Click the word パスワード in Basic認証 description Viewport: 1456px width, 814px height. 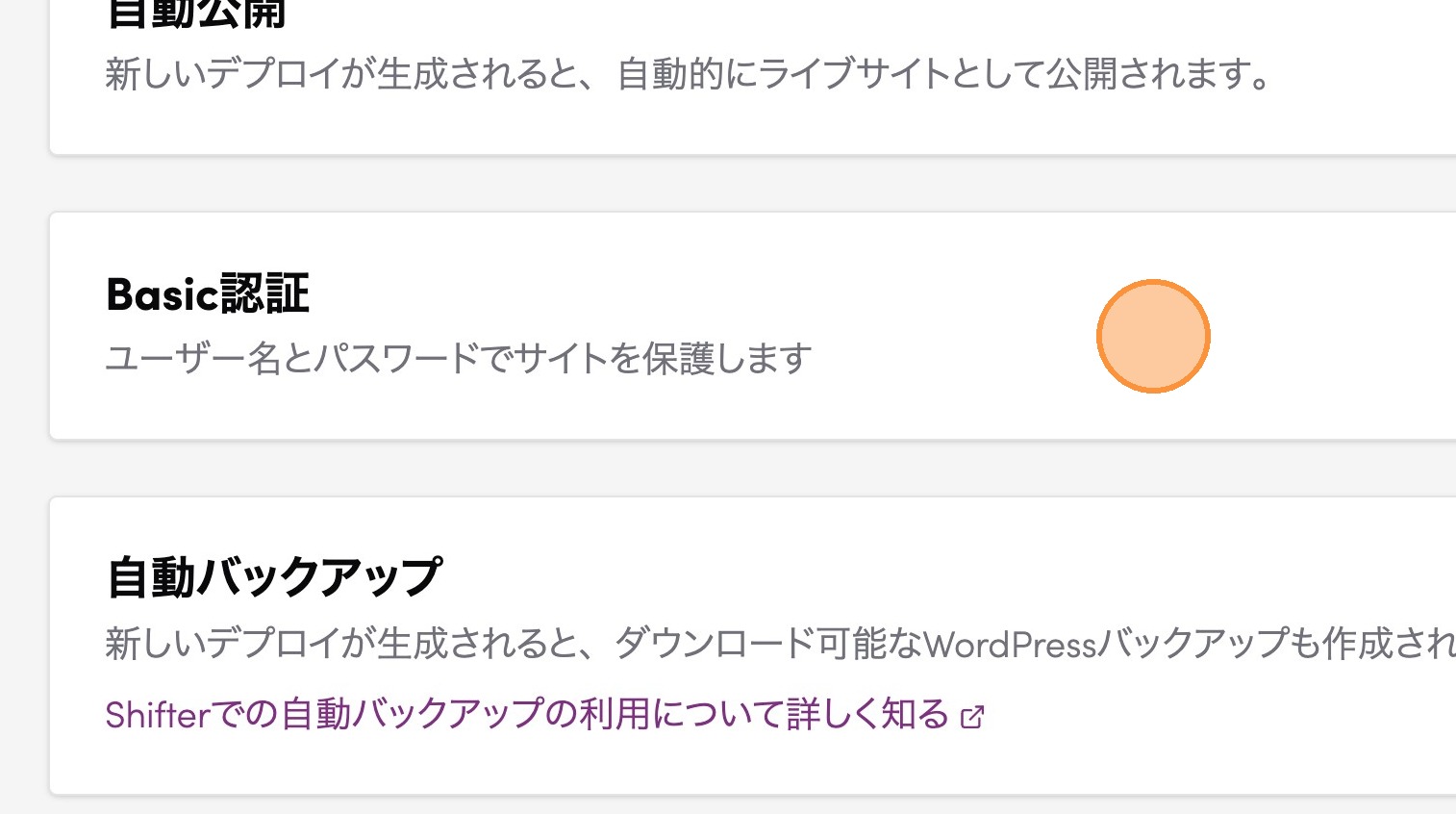(396, 359)
